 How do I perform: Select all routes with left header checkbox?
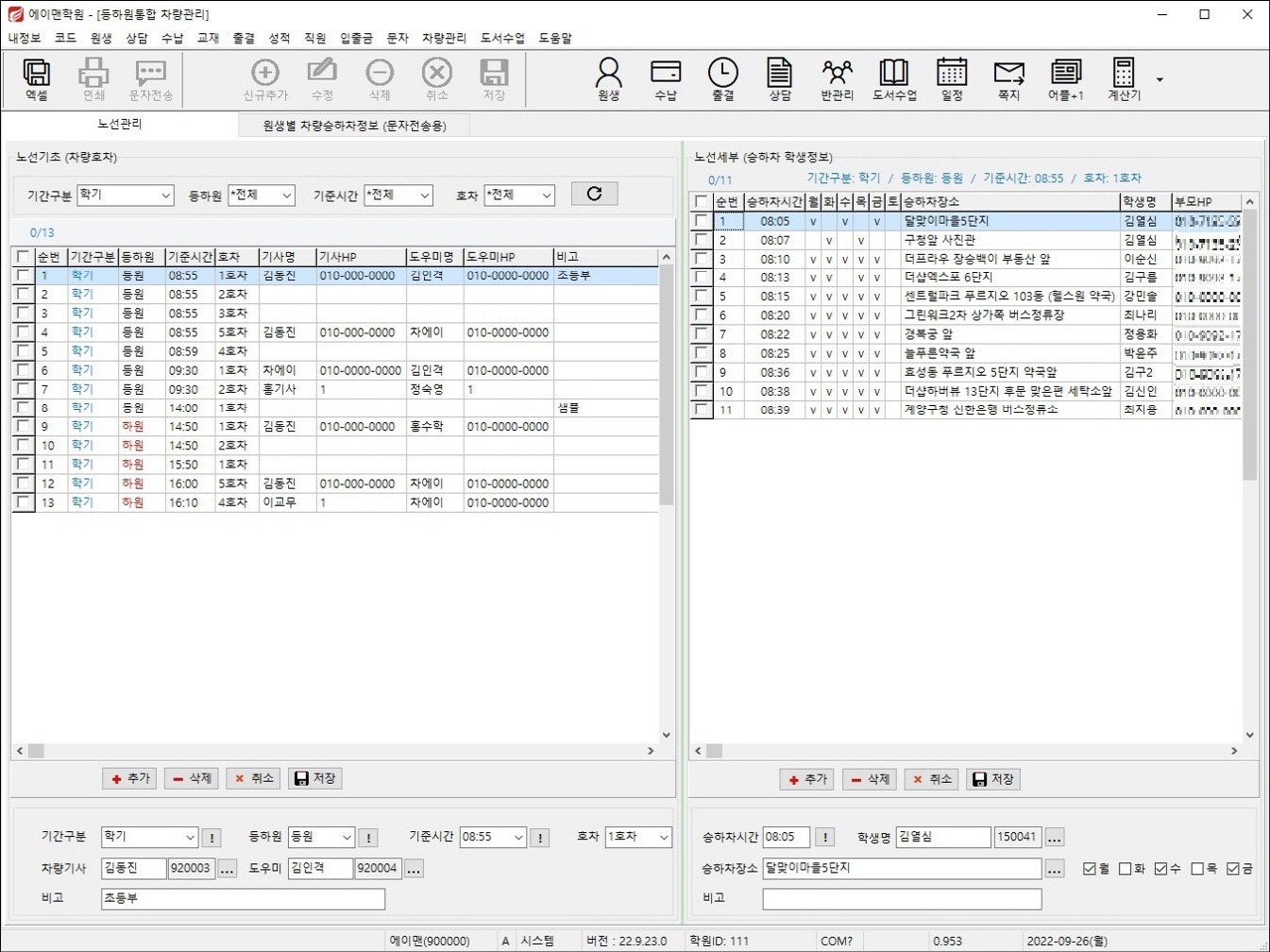(23, 257)
